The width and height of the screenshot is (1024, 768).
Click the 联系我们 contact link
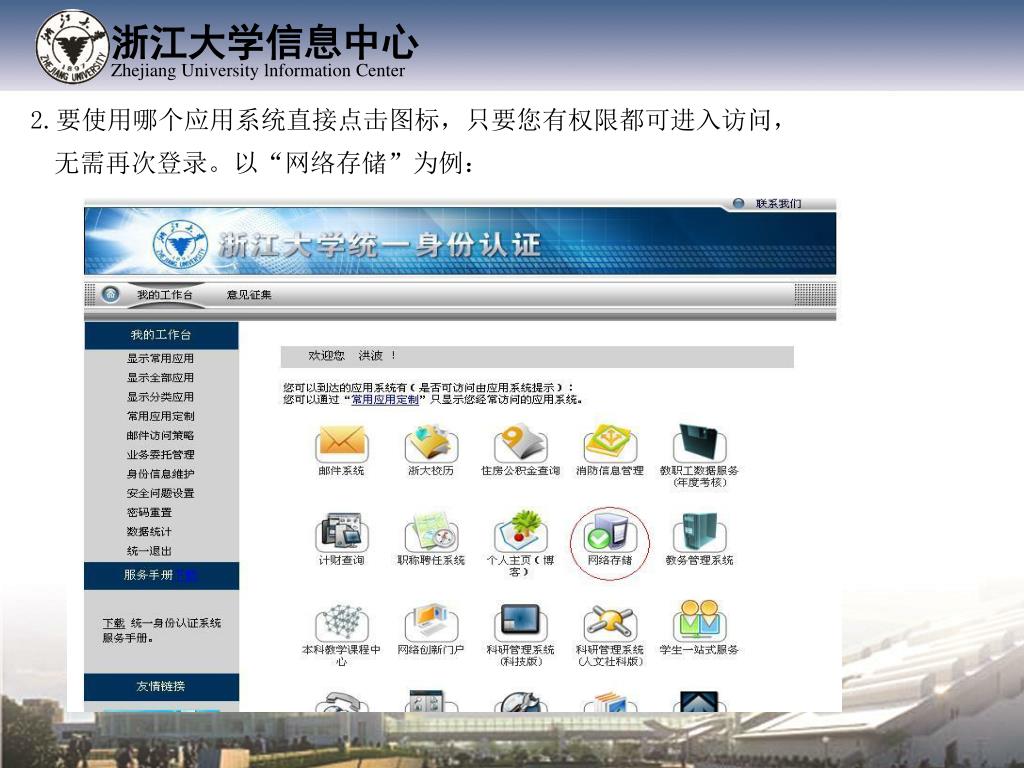tap(778, 203)
